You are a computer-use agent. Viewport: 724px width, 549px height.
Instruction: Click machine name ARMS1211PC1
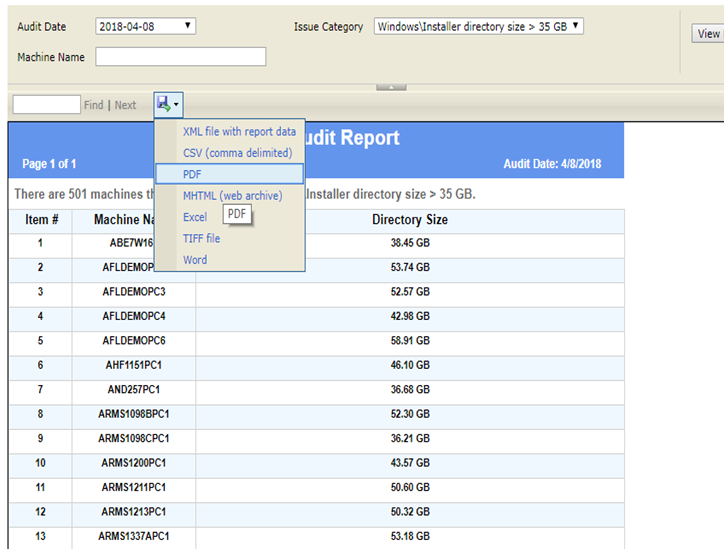pos(134,488)
